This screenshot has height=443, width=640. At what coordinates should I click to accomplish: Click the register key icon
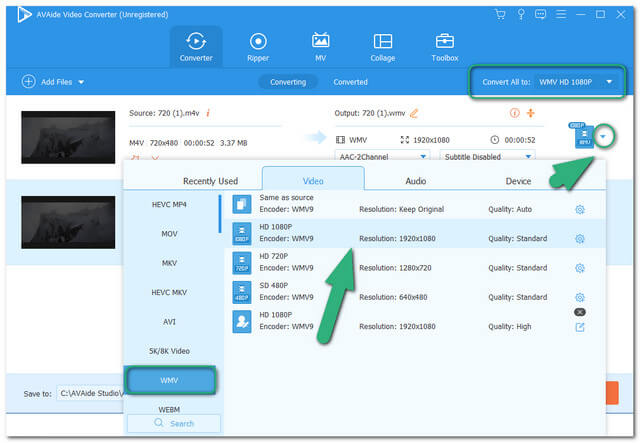521,15
